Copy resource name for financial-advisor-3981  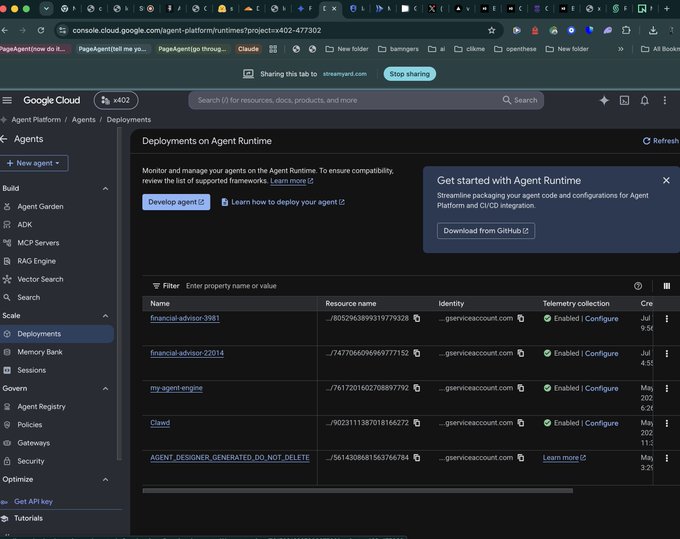tap(417, 318)
